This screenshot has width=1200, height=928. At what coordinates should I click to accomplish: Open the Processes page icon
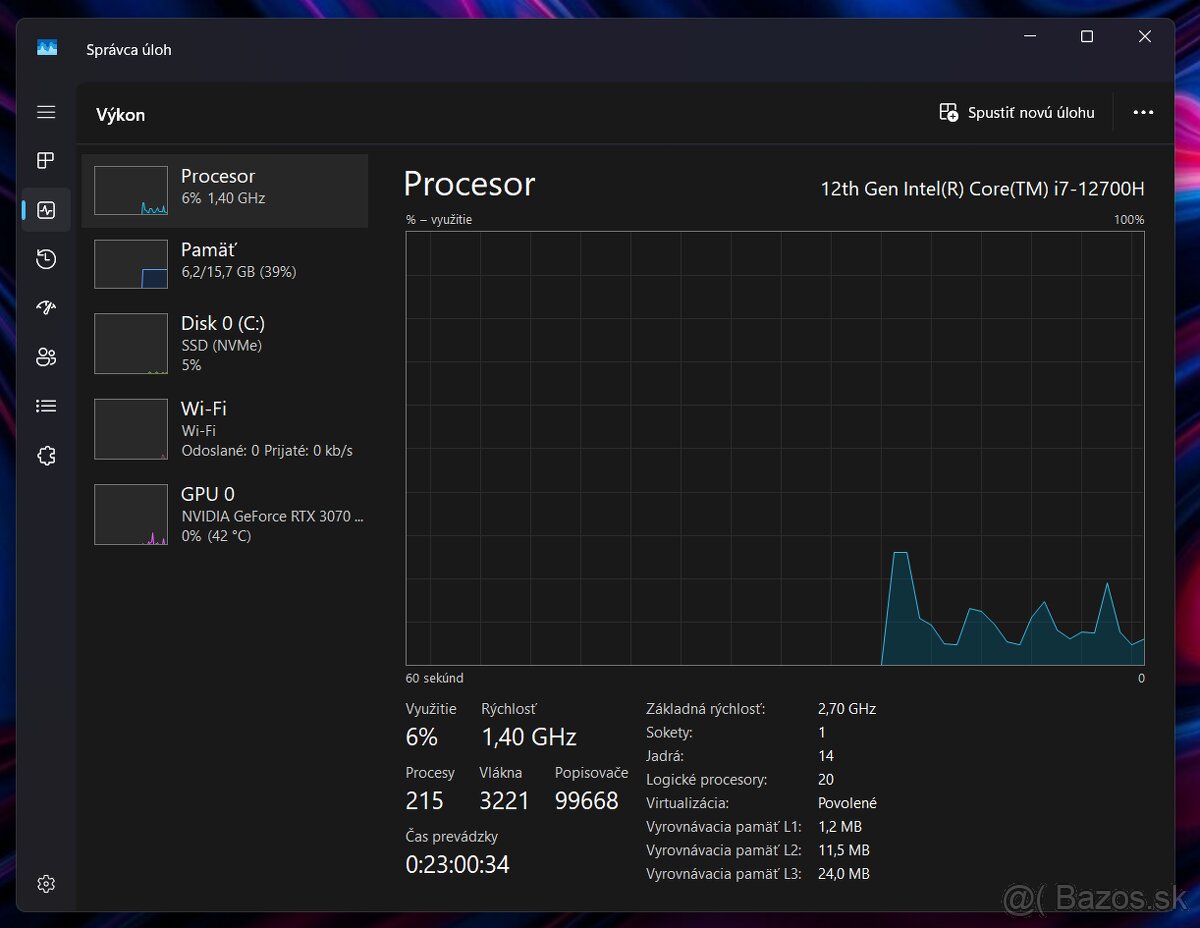[x=46, y=161]
